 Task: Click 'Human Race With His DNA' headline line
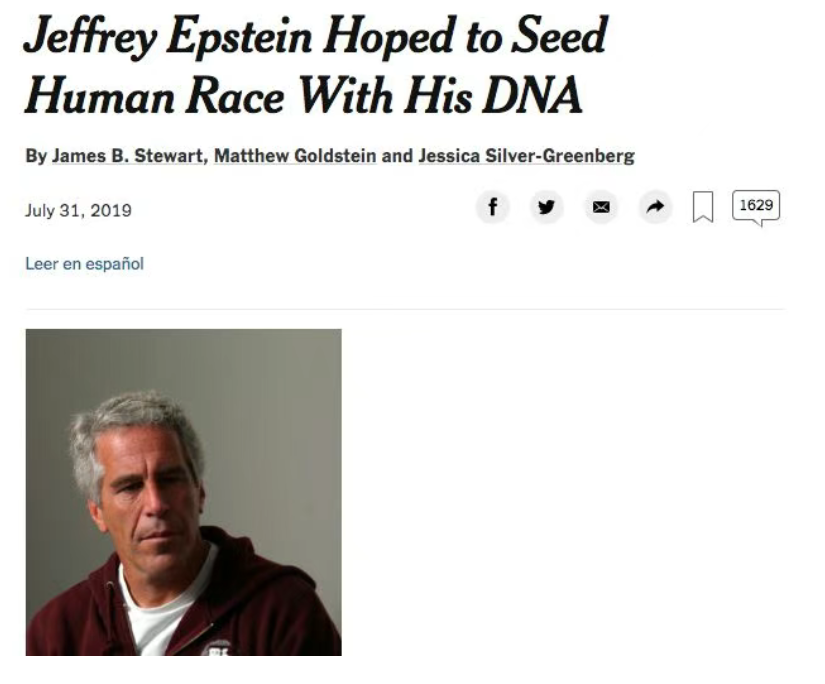[303, 96]
